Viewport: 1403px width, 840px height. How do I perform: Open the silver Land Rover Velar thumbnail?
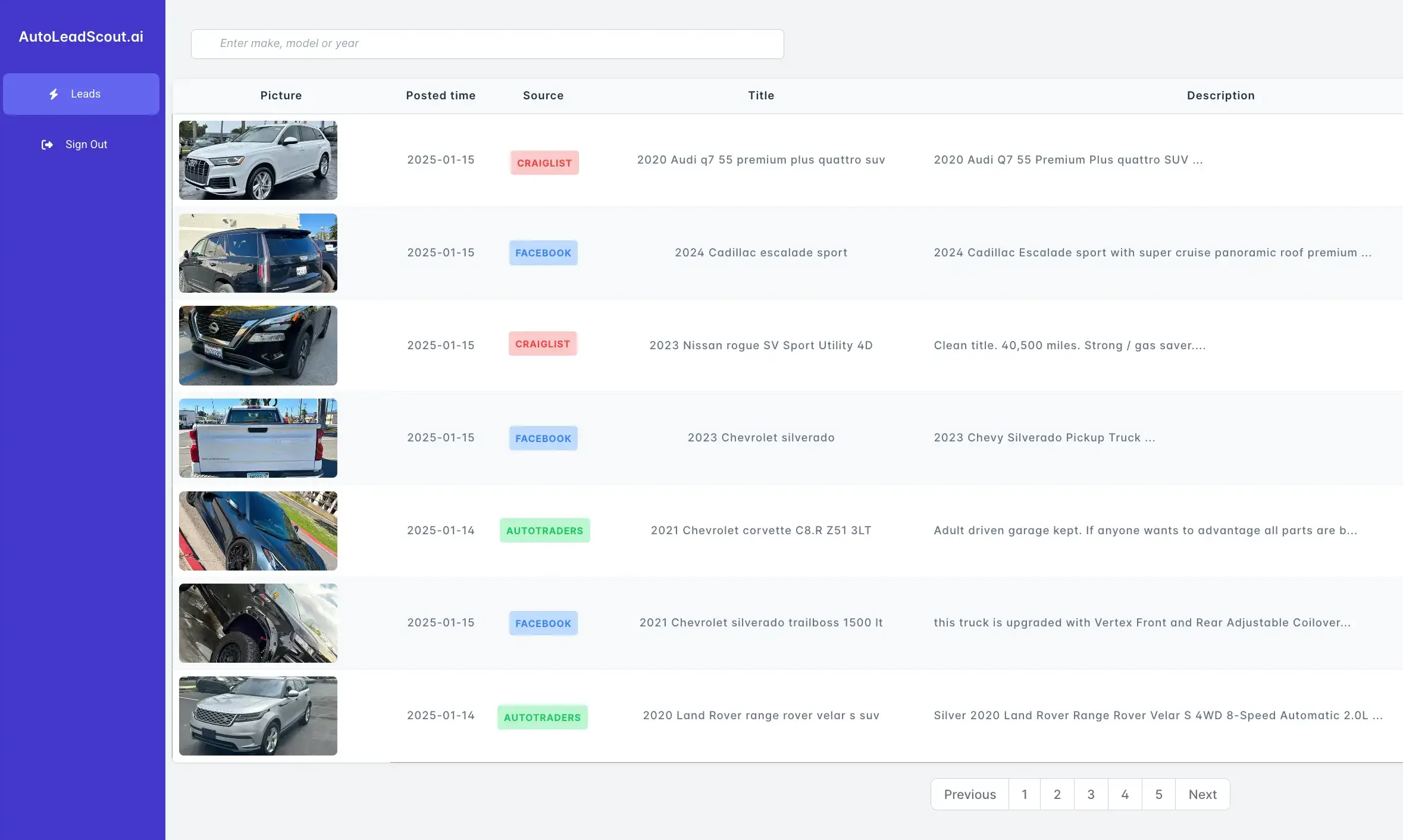(258, 716)
